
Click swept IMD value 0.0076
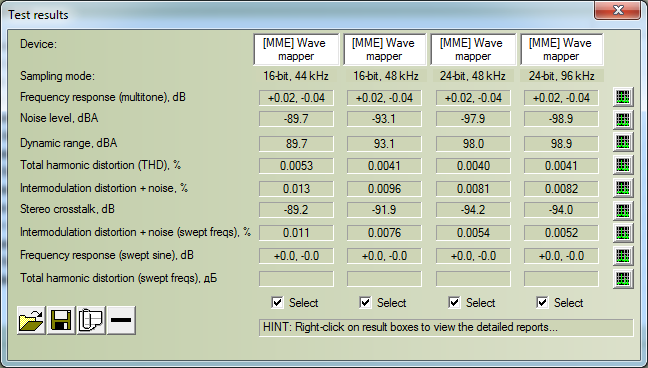click(x=384, y=233)
